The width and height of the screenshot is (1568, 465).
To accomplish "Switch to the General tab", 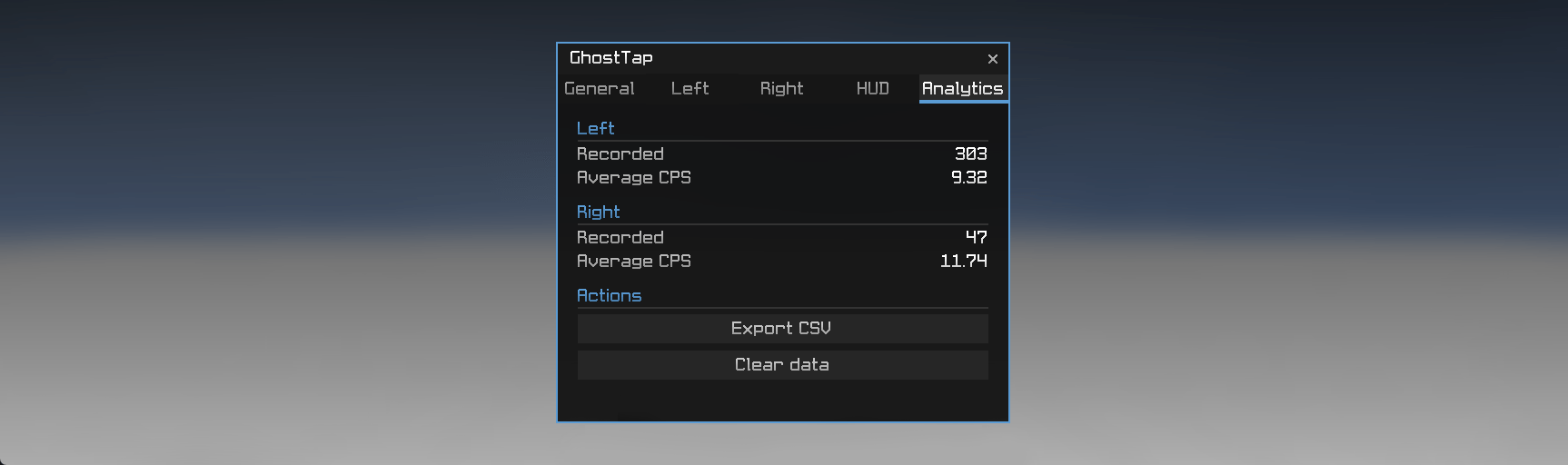I will pyautogui.click(x=600, y=88).
